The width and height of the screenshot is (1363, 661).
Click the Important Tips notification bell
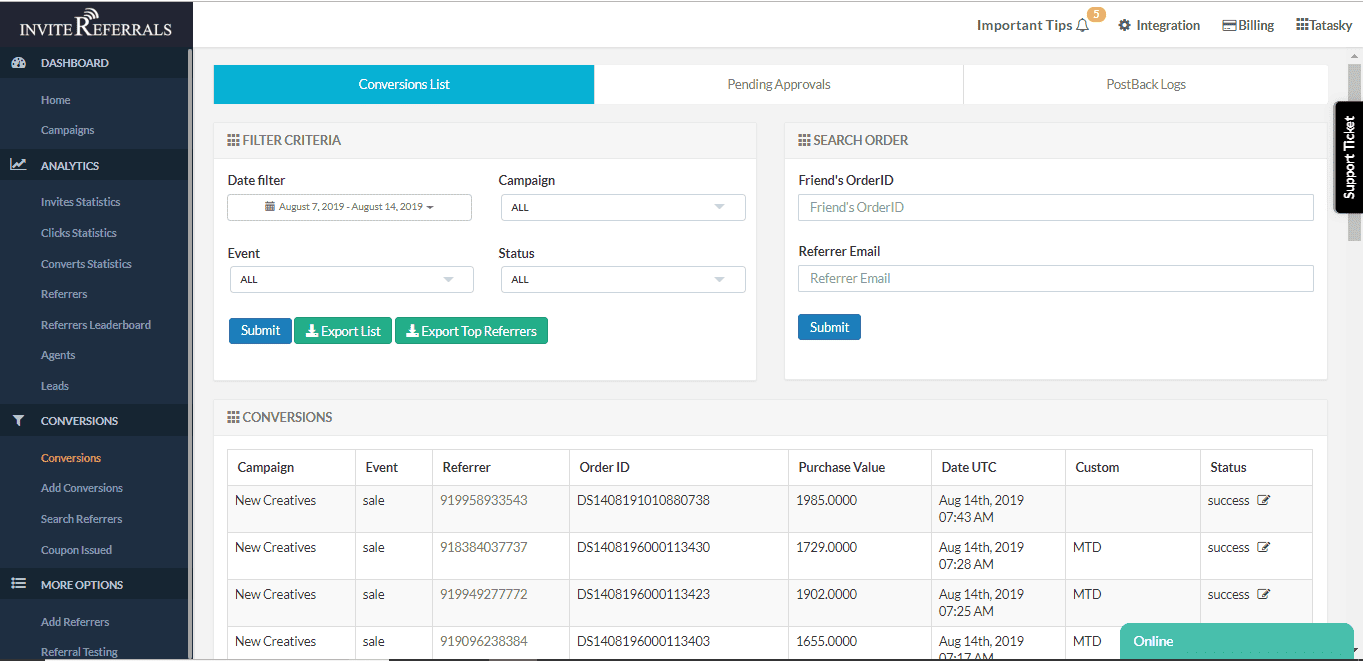click(1082, 26)
